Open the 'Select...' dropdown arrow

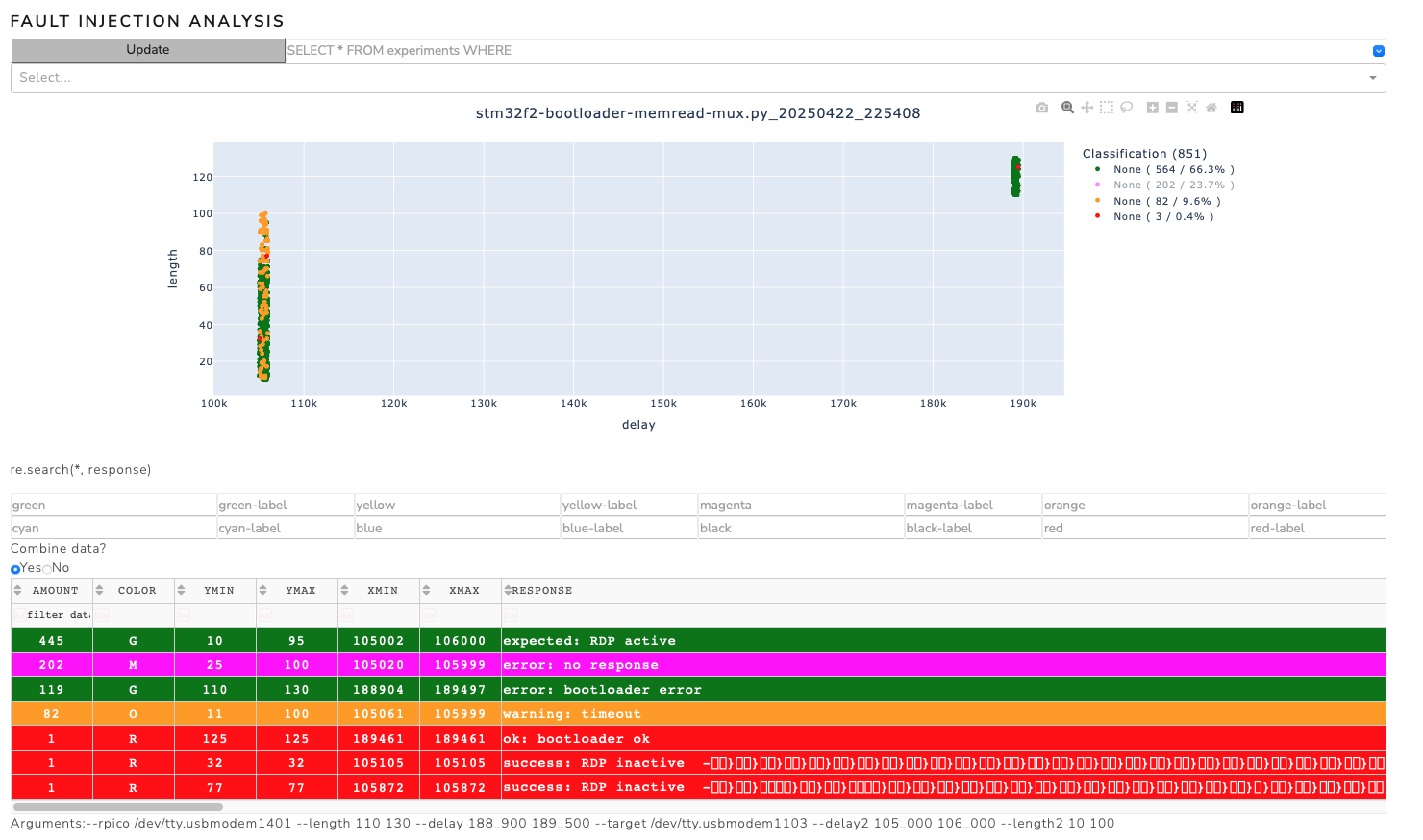point(1372,78)
